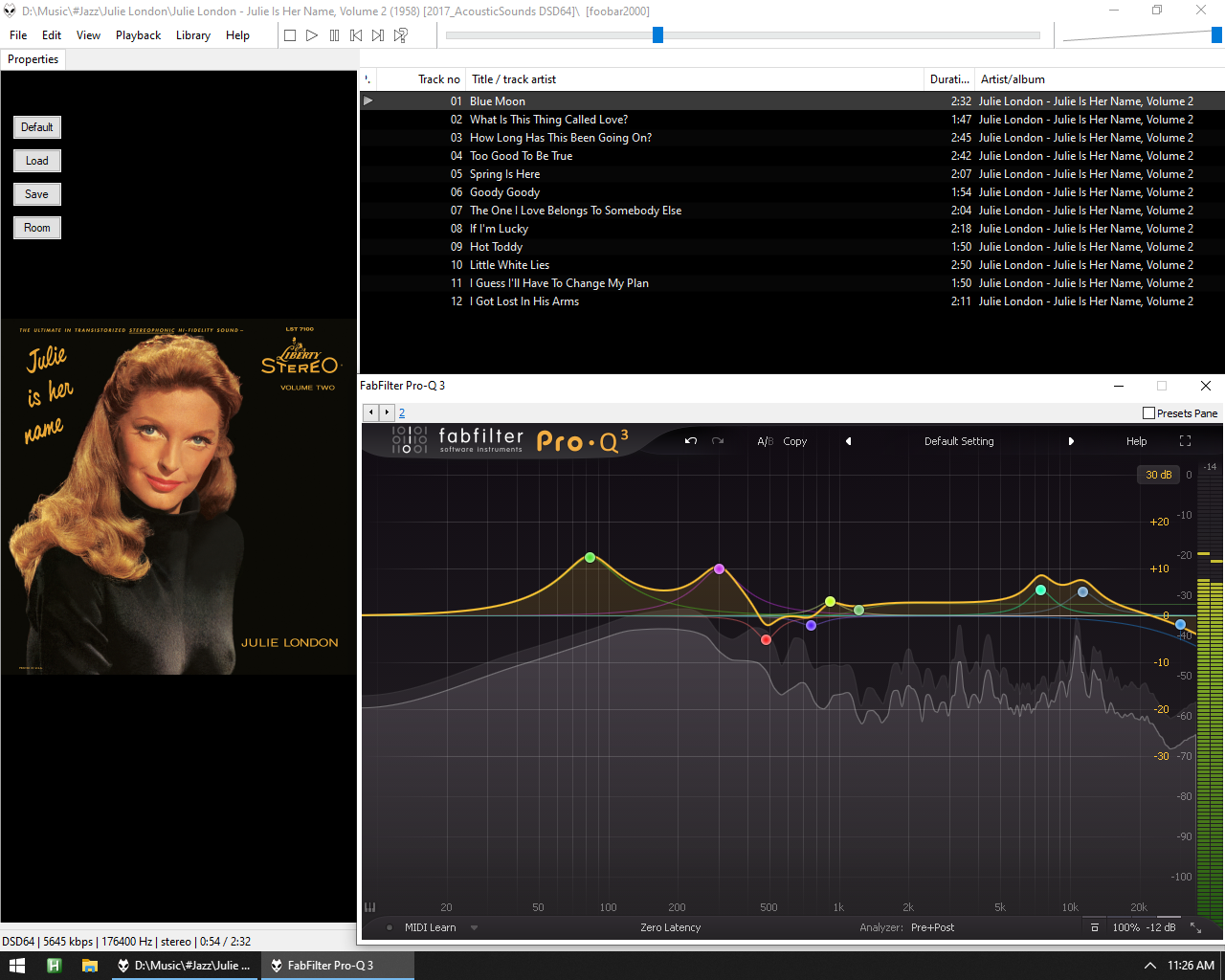Image resolution: width=1225 pixels, height=980 pixels.
Task: Select the green EQ band node near 90 Hz
Action: click(590, 557)
